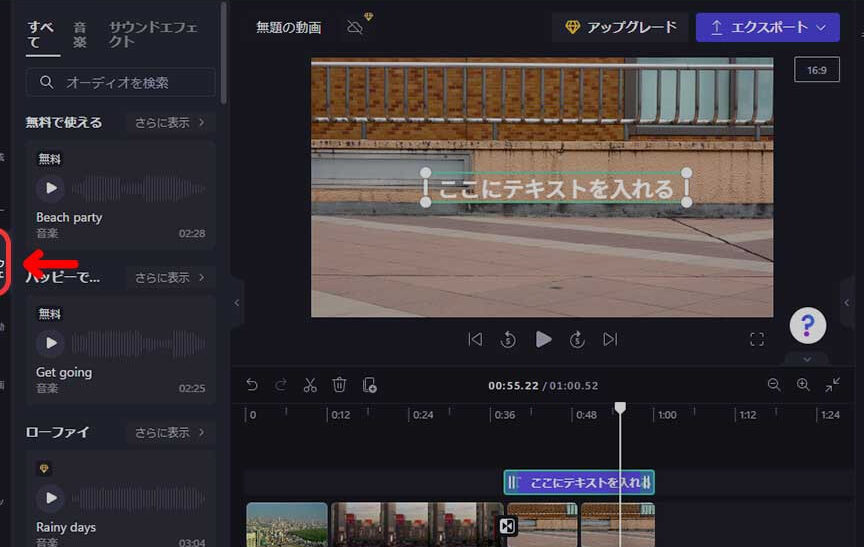Rewind five seconds
864x547 pixels.
pyautogui.click(x=508, y=339)
